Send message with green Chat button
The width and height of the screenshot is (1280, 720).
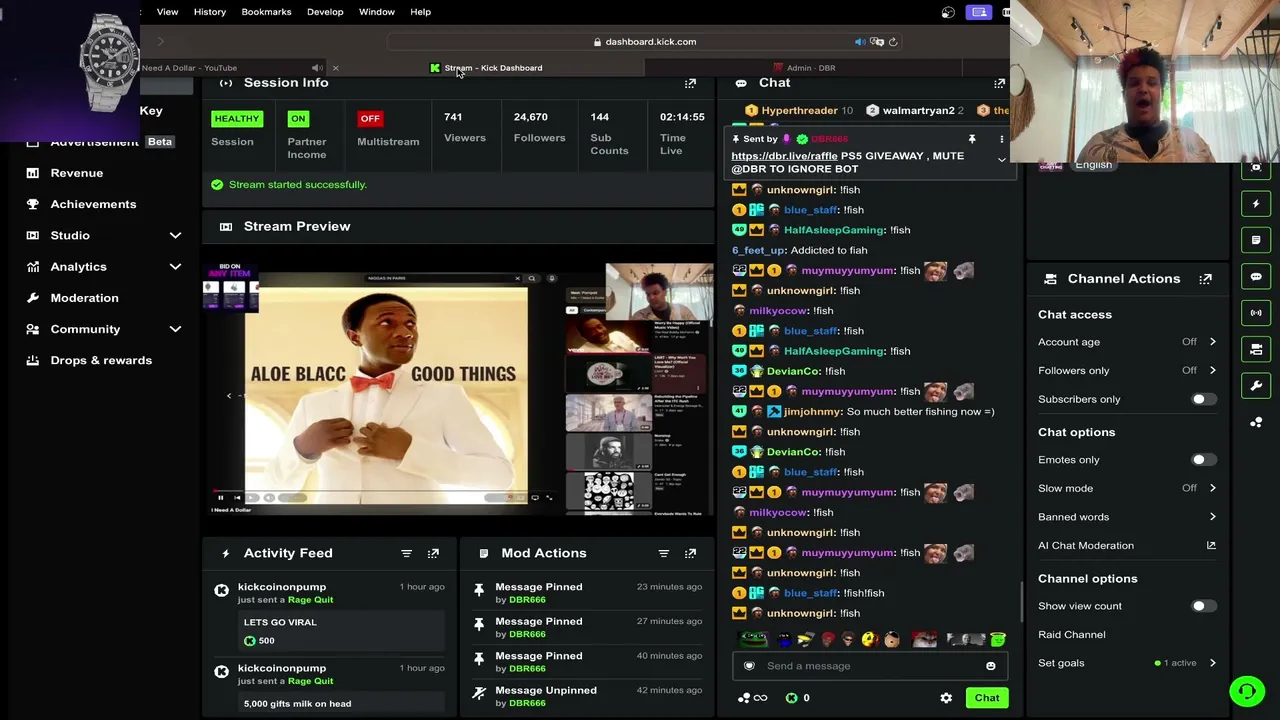pyautogui.click(x=987, y=698)
